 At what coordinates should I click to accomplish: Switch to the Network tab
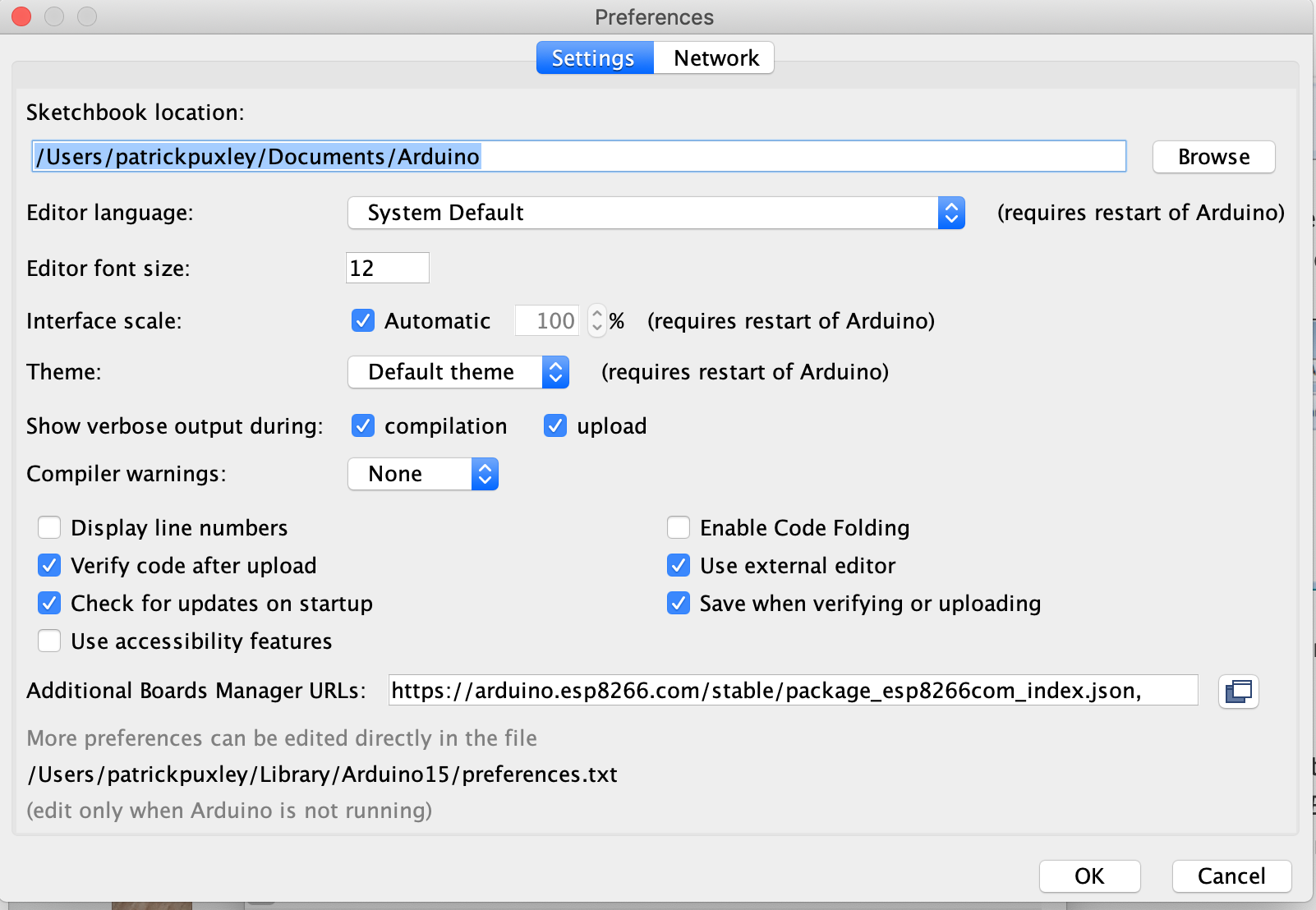[x=716, y=58]
